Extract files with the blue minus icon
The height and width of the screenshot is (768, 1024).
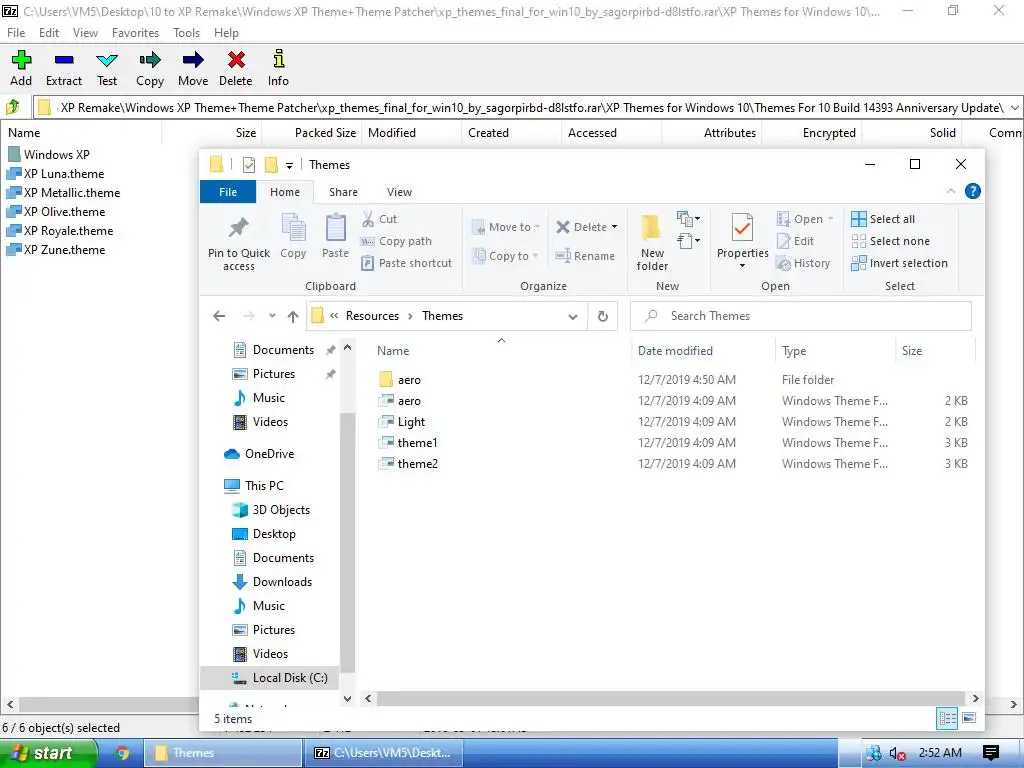point(64,68)
